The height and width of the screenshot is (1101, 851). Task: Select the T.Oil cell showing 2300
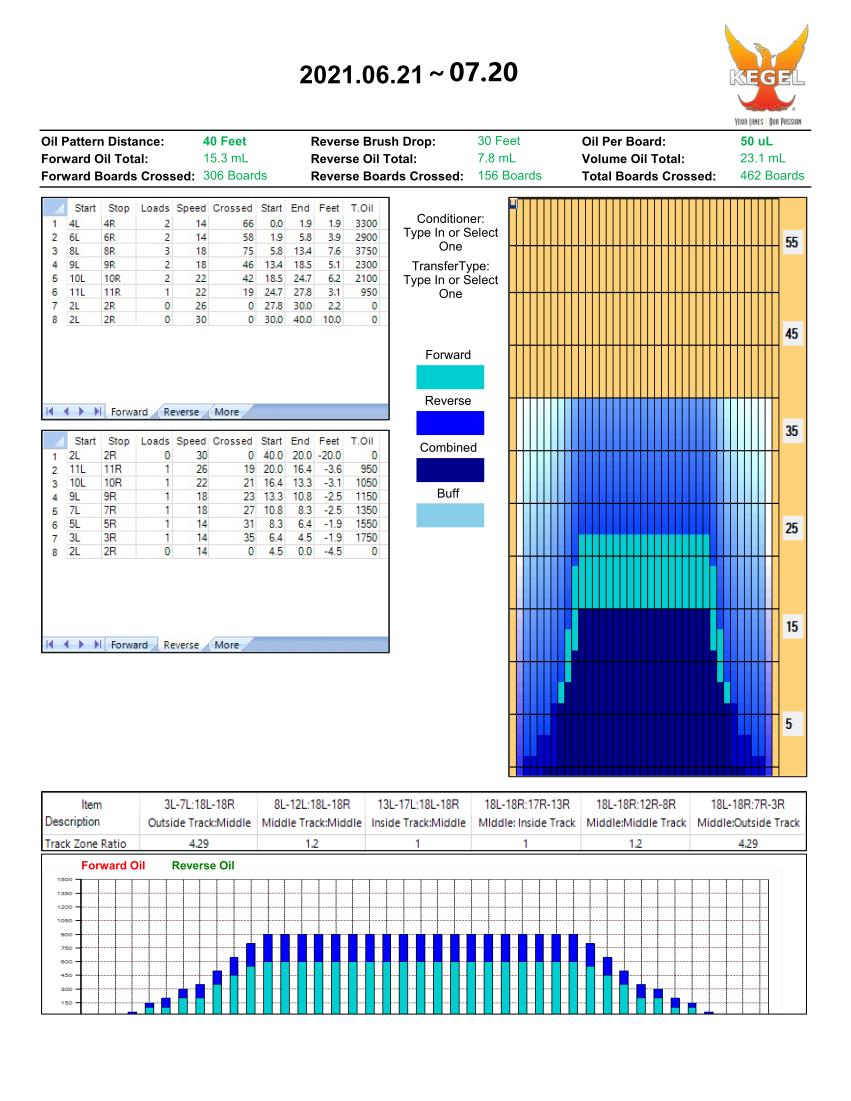366,265
